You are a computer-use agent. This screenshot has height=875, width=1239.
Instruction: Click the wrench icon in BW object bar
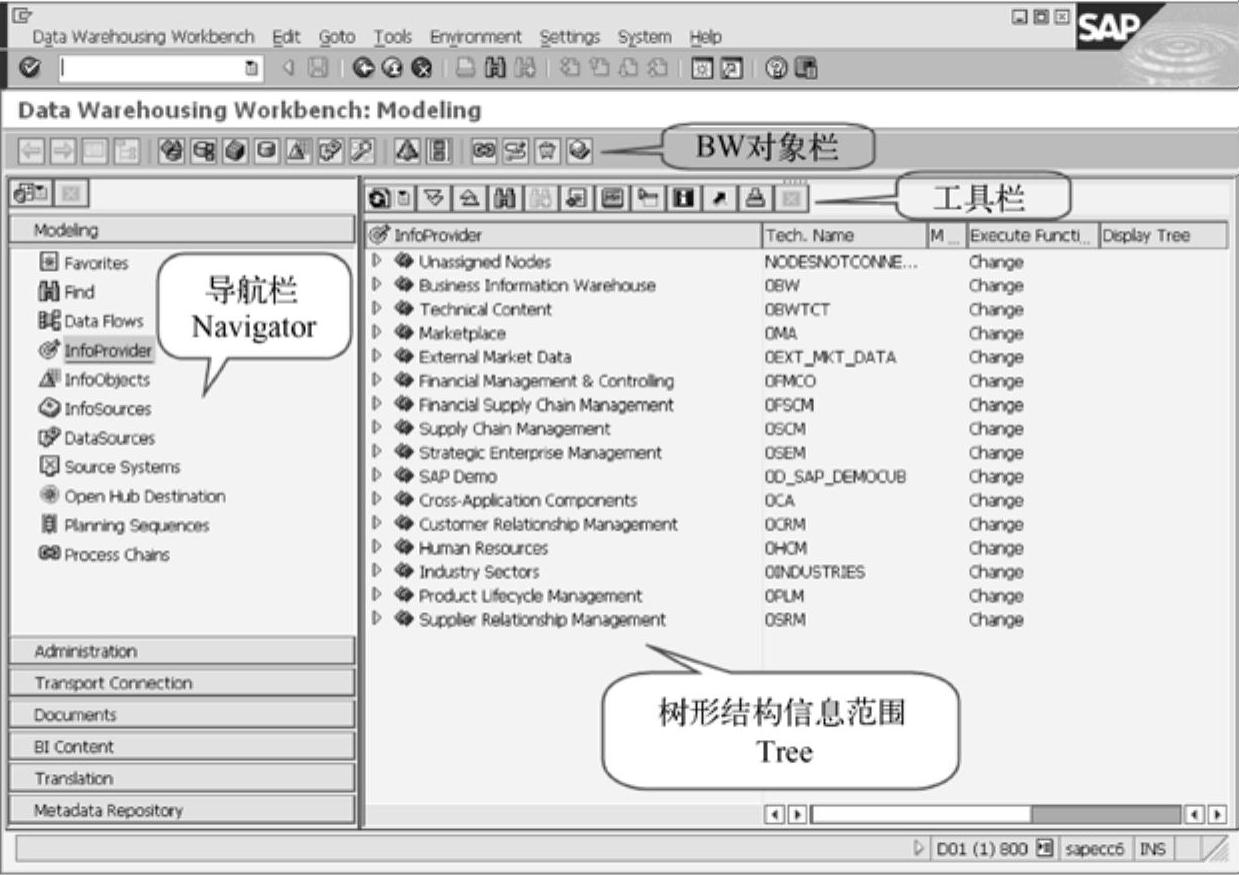click(x=362, y=152)
